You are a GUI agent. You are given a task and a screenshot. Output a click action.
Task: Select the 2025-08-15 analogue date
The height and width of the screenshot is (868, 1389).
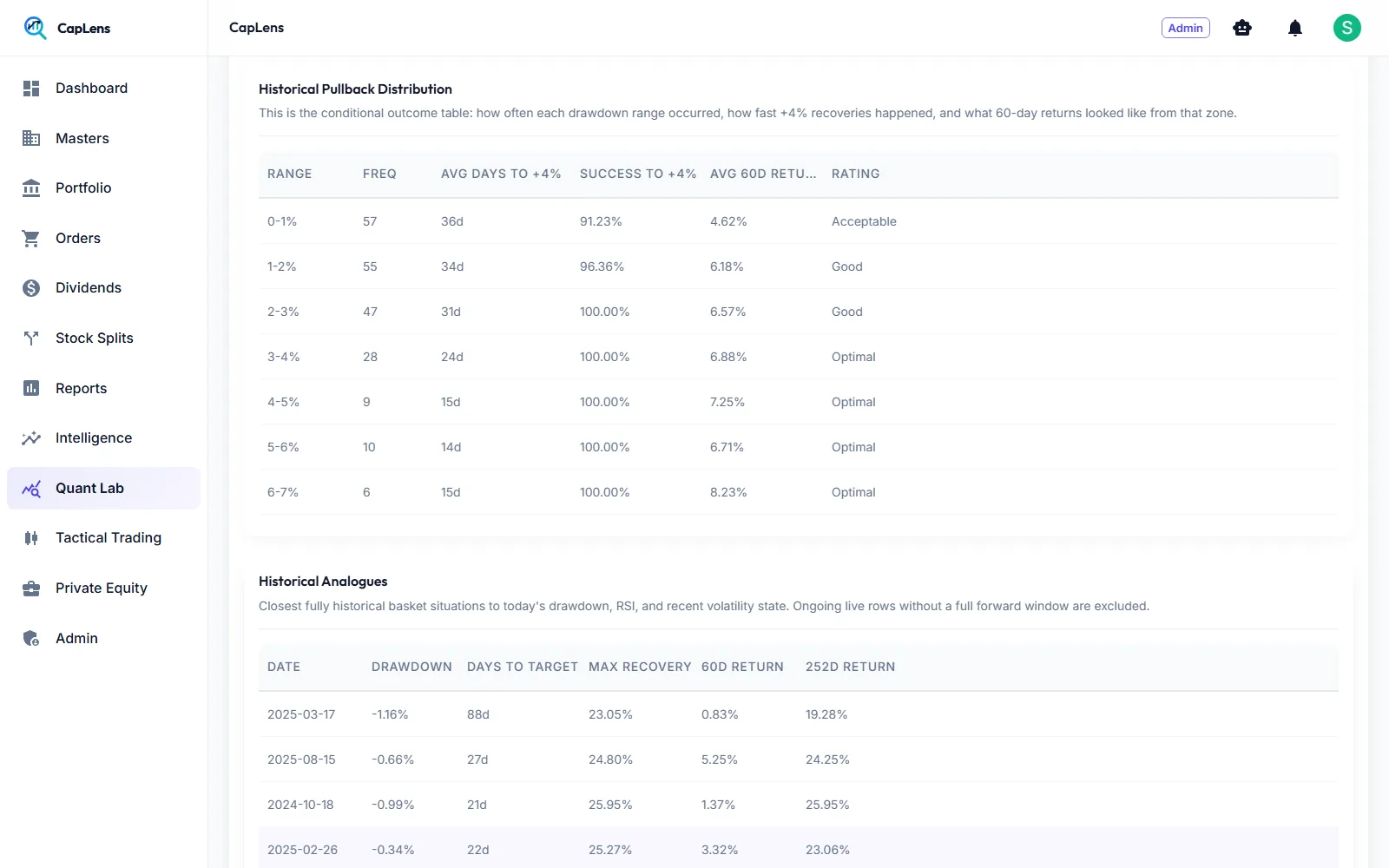pos(301,759)
